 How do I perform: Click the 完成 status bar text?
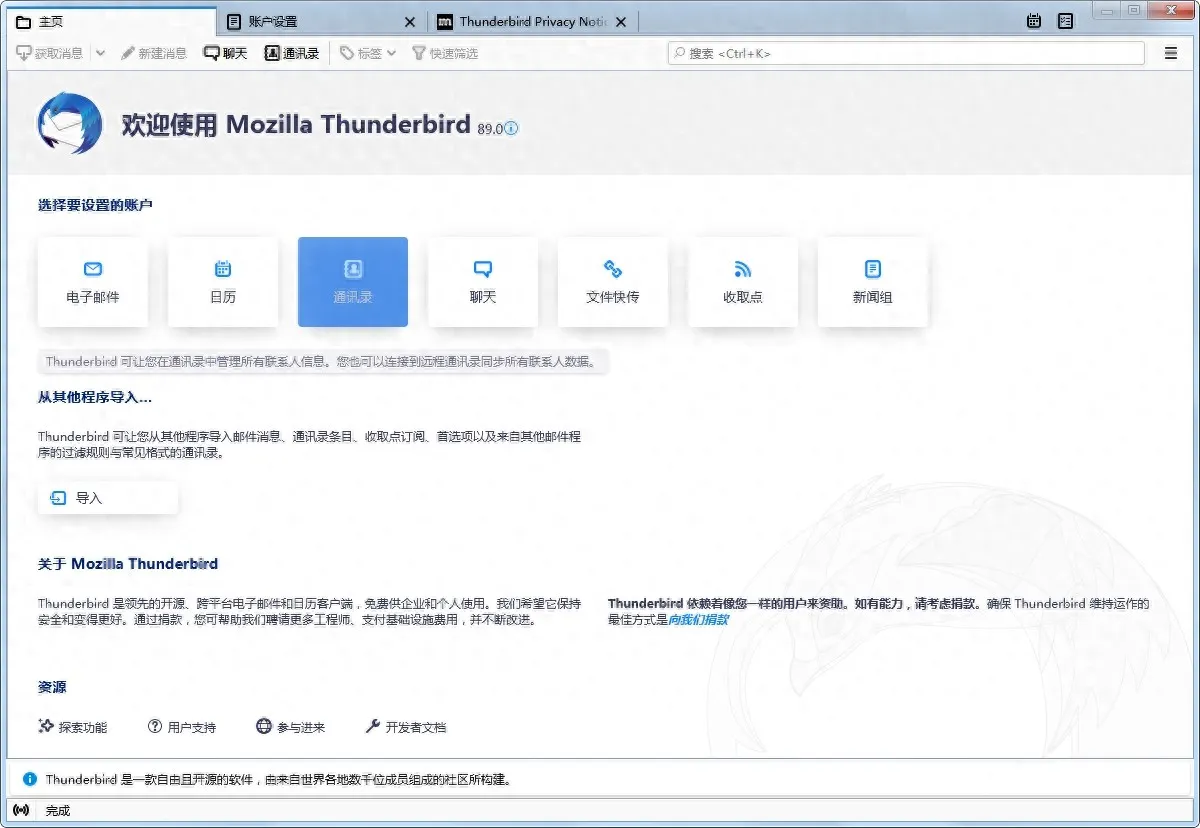click(x=58, y=810)
